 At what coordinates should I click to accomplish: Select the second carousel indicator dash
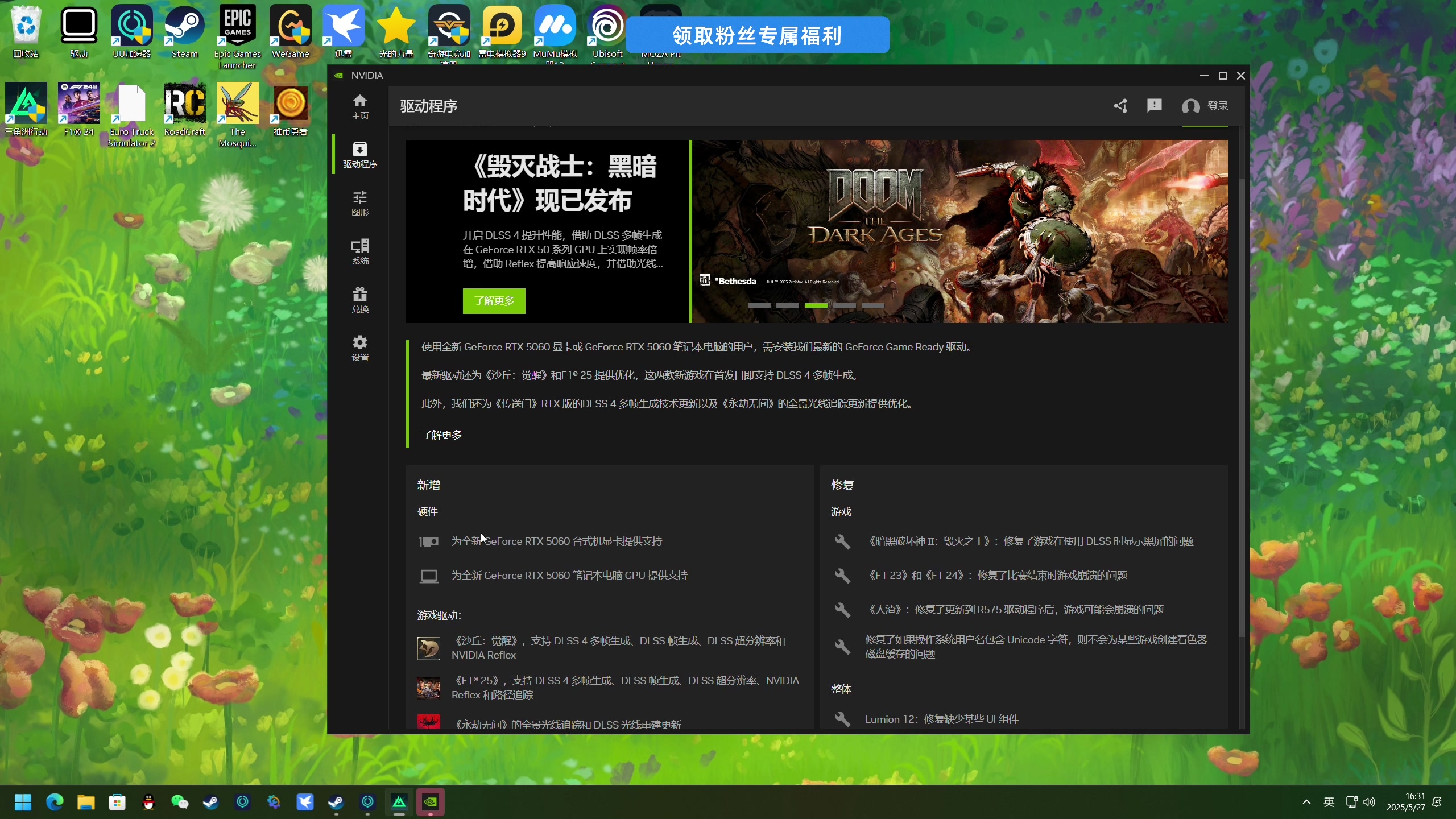787,305
